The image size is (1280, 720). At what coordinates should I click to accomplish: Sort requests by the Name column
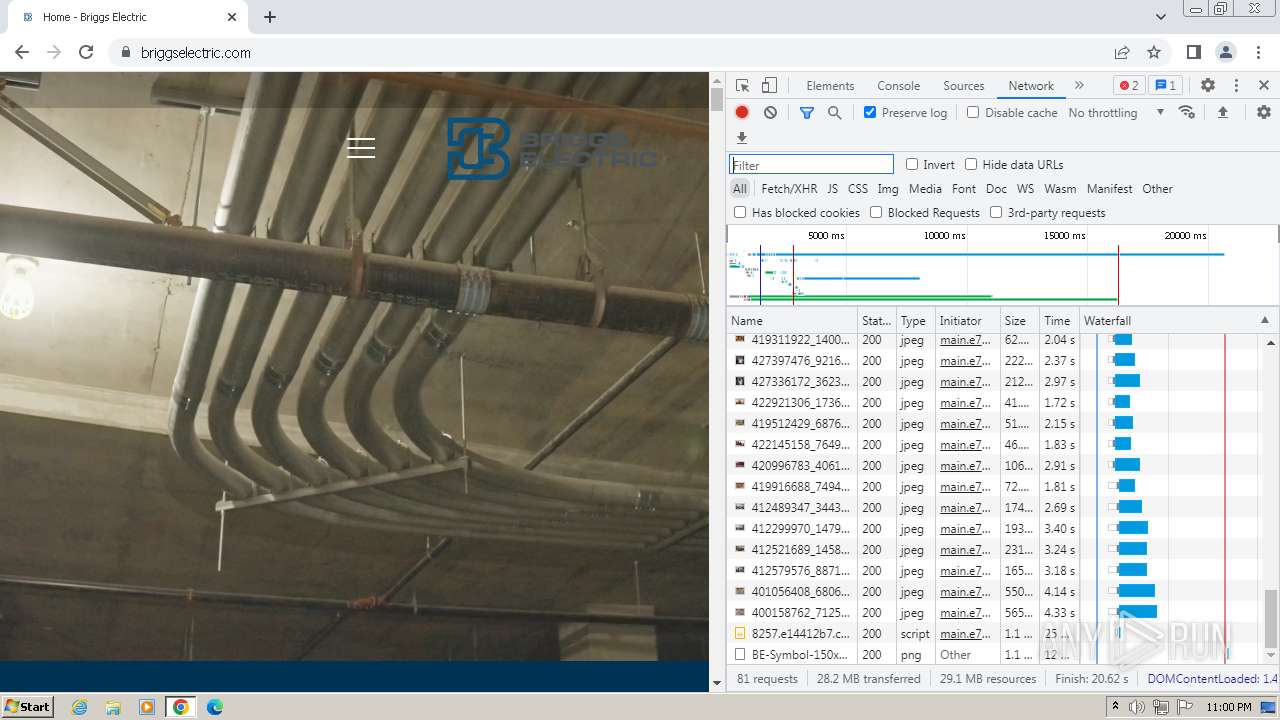792,321
